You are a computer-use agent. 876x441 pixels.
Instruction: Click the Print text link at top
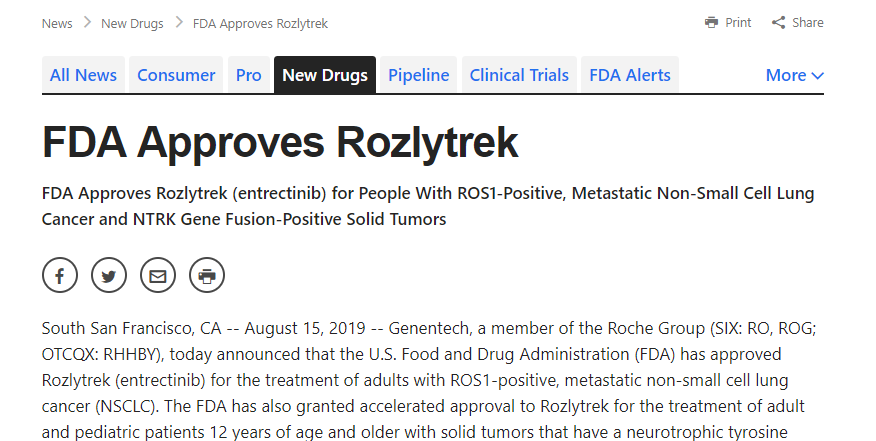738,23
